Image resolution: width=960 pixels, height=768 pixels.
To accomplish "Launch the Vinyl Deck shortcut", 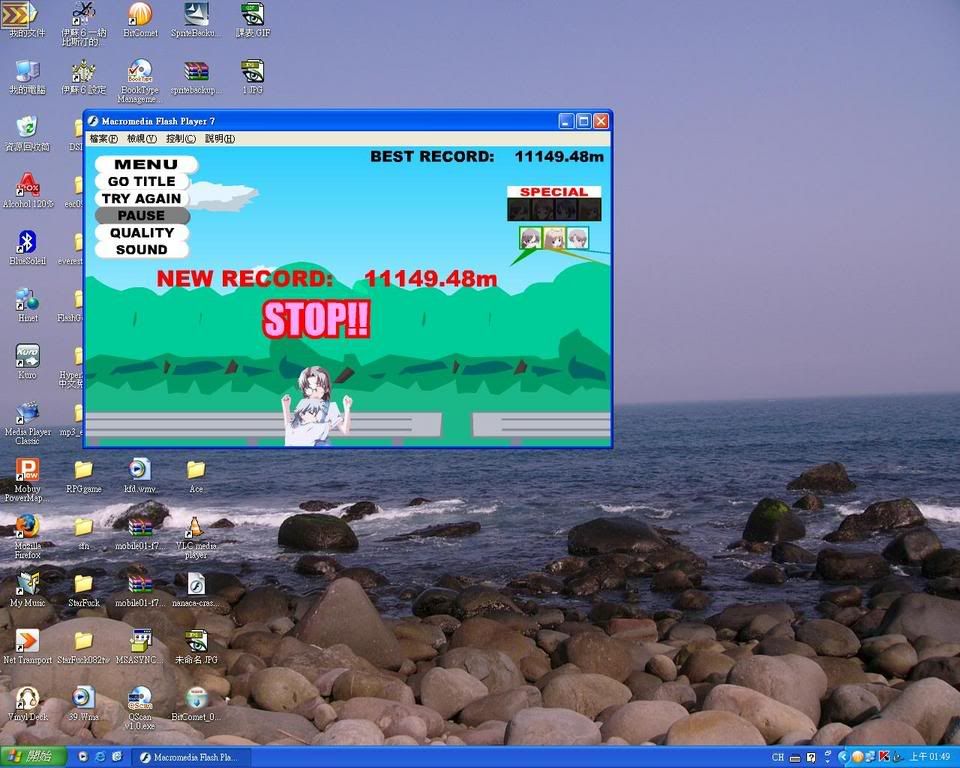I will (27, 703).
